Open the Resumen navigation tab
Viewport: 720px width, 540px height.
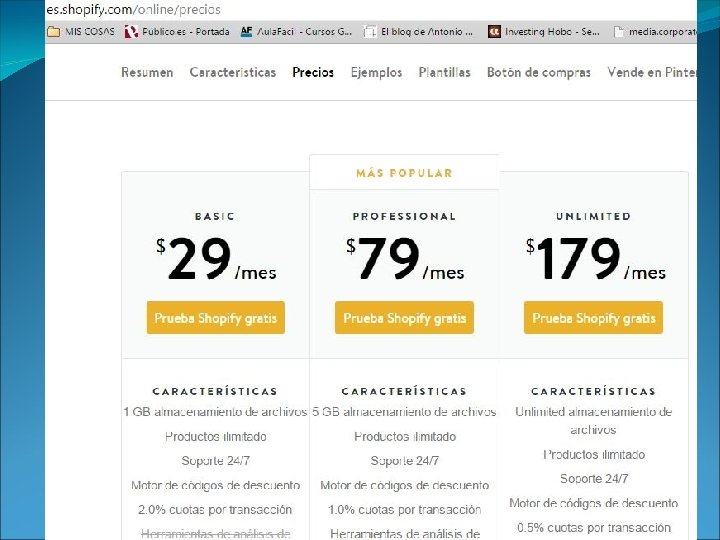click(147, 72)
